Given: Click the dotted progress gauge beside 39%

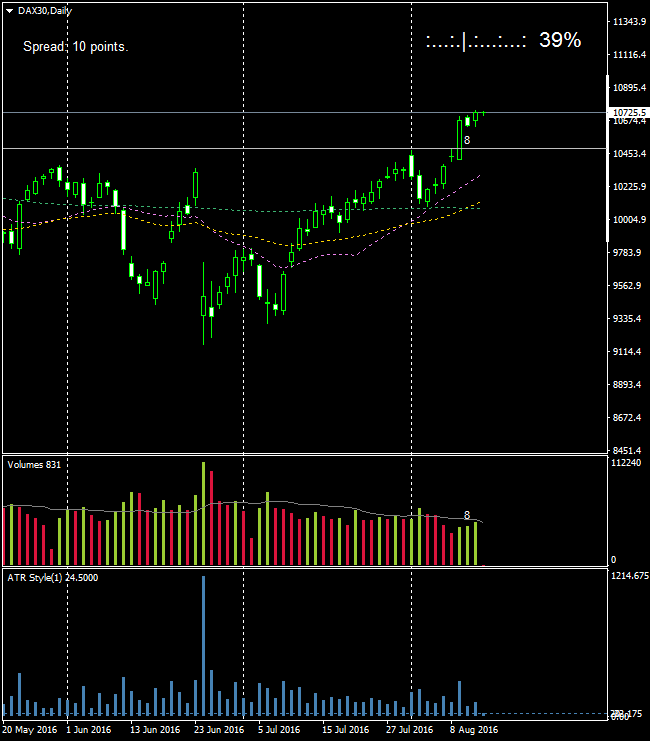Looking at the screenshot, I should click(476, 42).
